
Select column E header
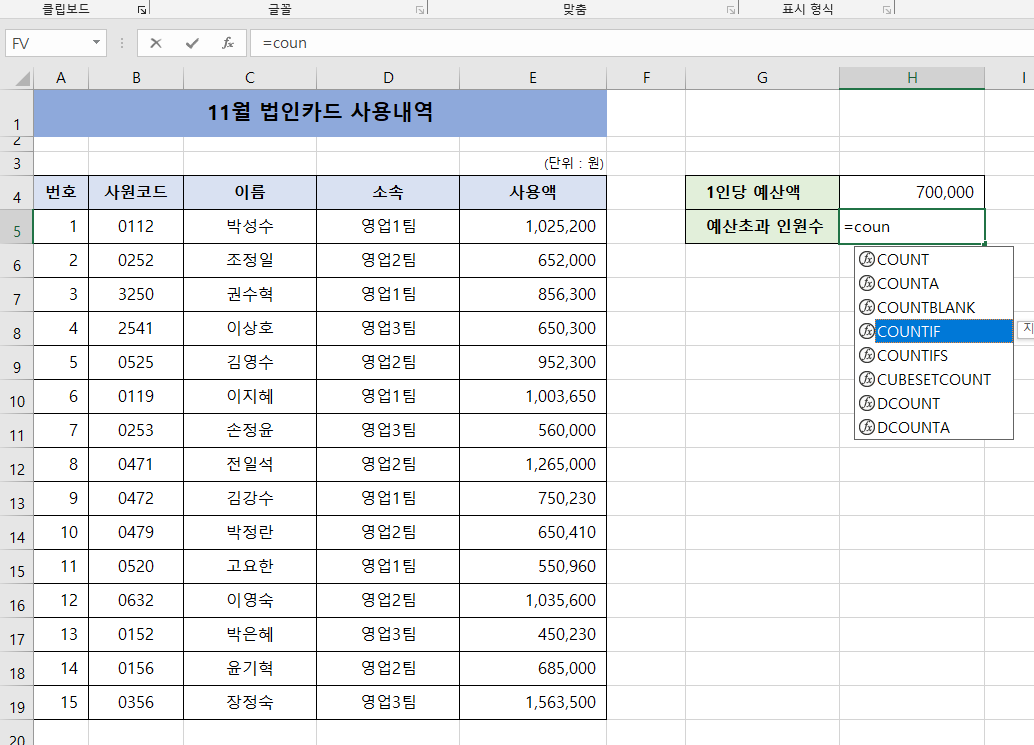click(533, 78)
